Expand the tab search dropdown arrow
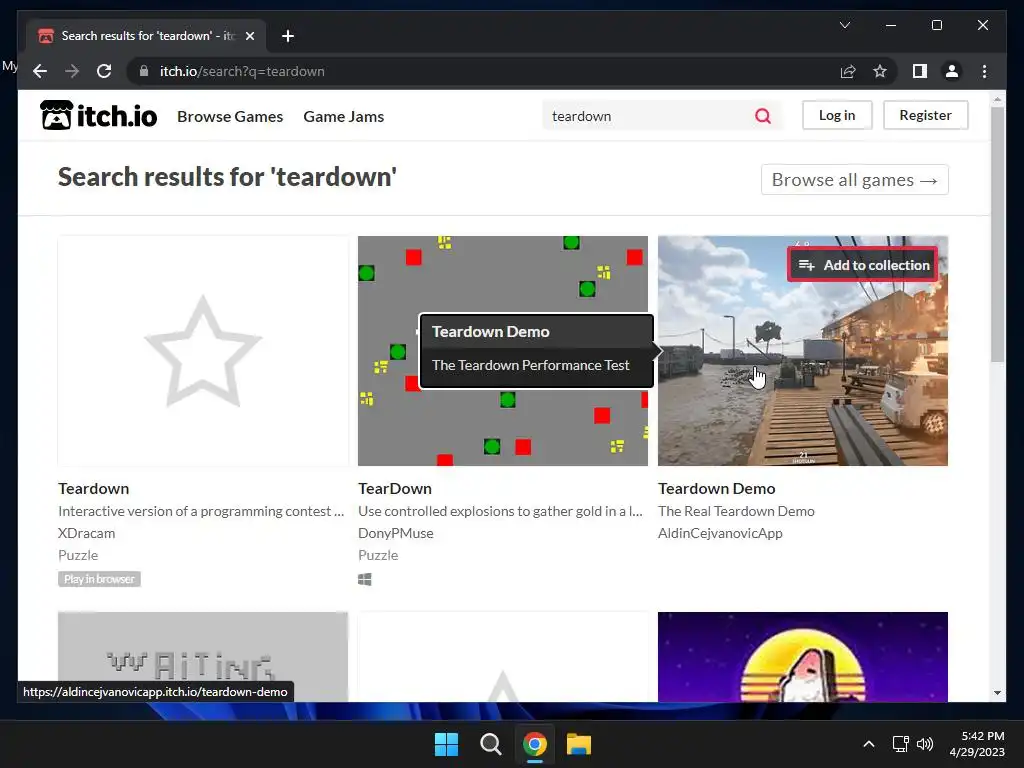Viewport: 1024px width, 768px height. (844, 25)
